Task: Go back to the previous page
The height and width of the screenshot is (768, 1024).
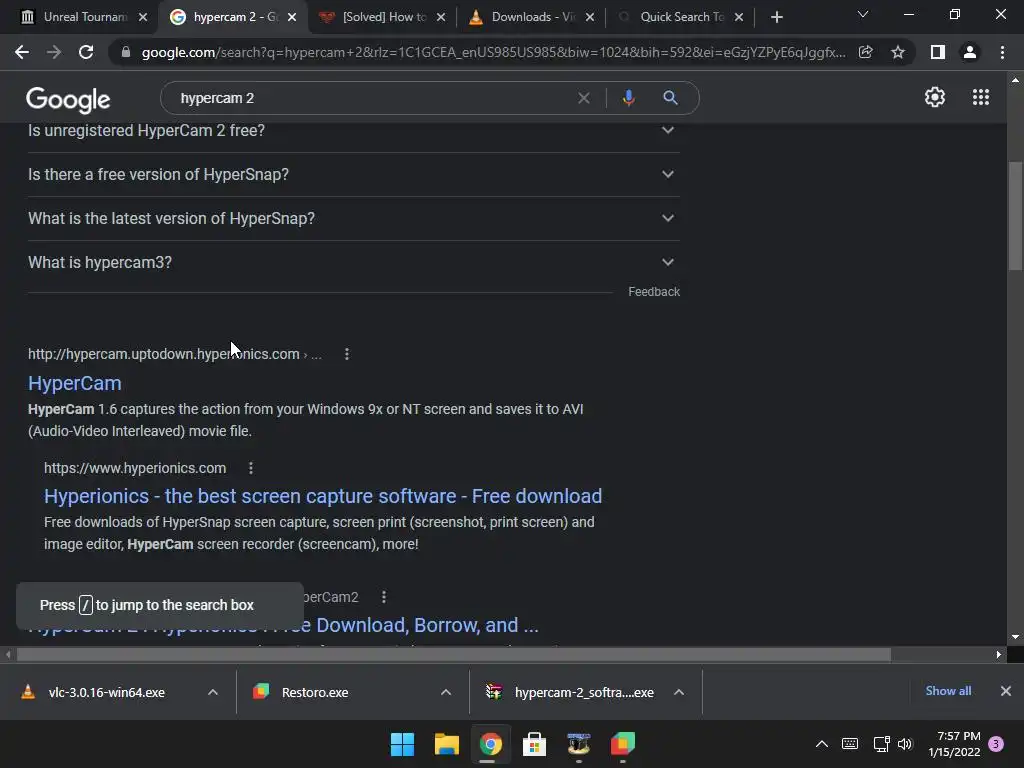Action: point(22,52)
